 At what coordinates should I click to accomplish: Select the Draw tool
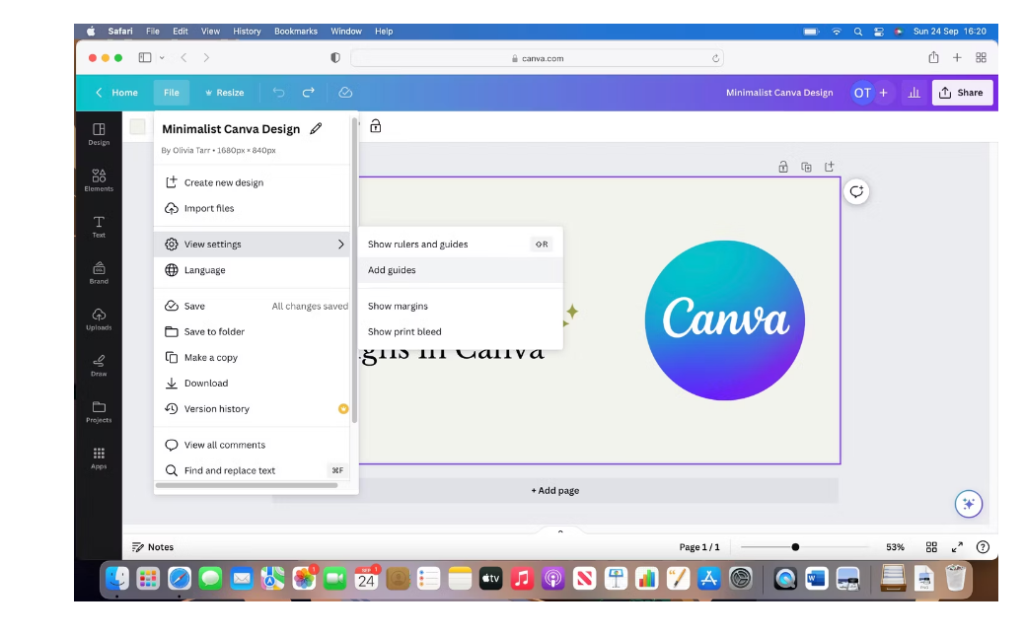point(99,366)
